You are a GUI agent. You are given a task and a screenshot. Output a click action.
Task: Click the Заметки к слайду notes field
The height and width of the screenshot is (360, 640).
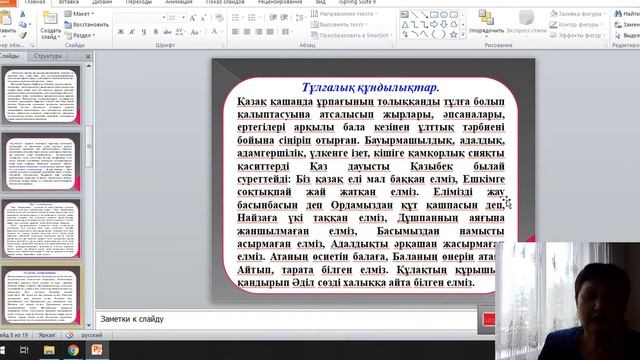(286, 319)
